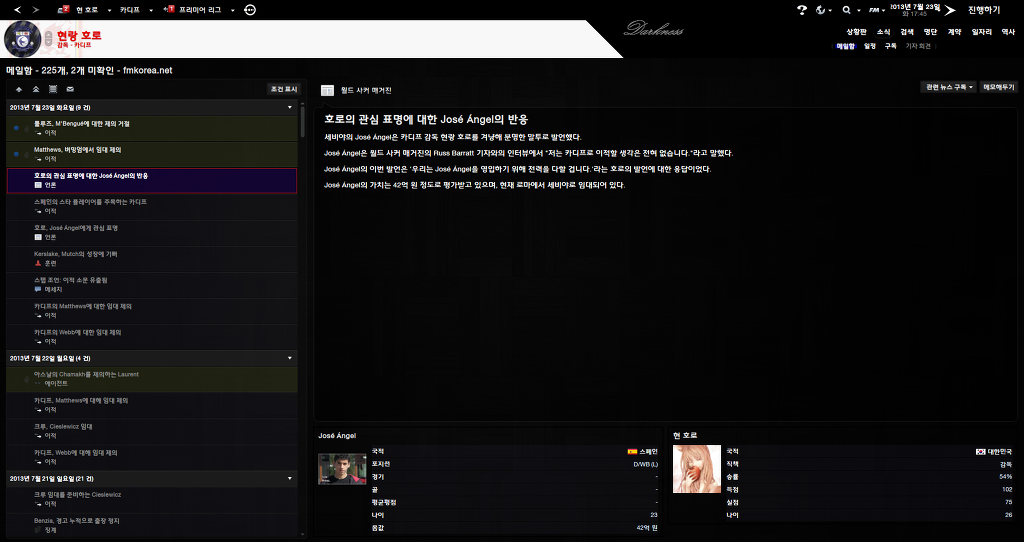Viewport: 1024px width, 542px height.
Task: Open the 현 호로 dropdown arrow
Action: pos(109,10)
